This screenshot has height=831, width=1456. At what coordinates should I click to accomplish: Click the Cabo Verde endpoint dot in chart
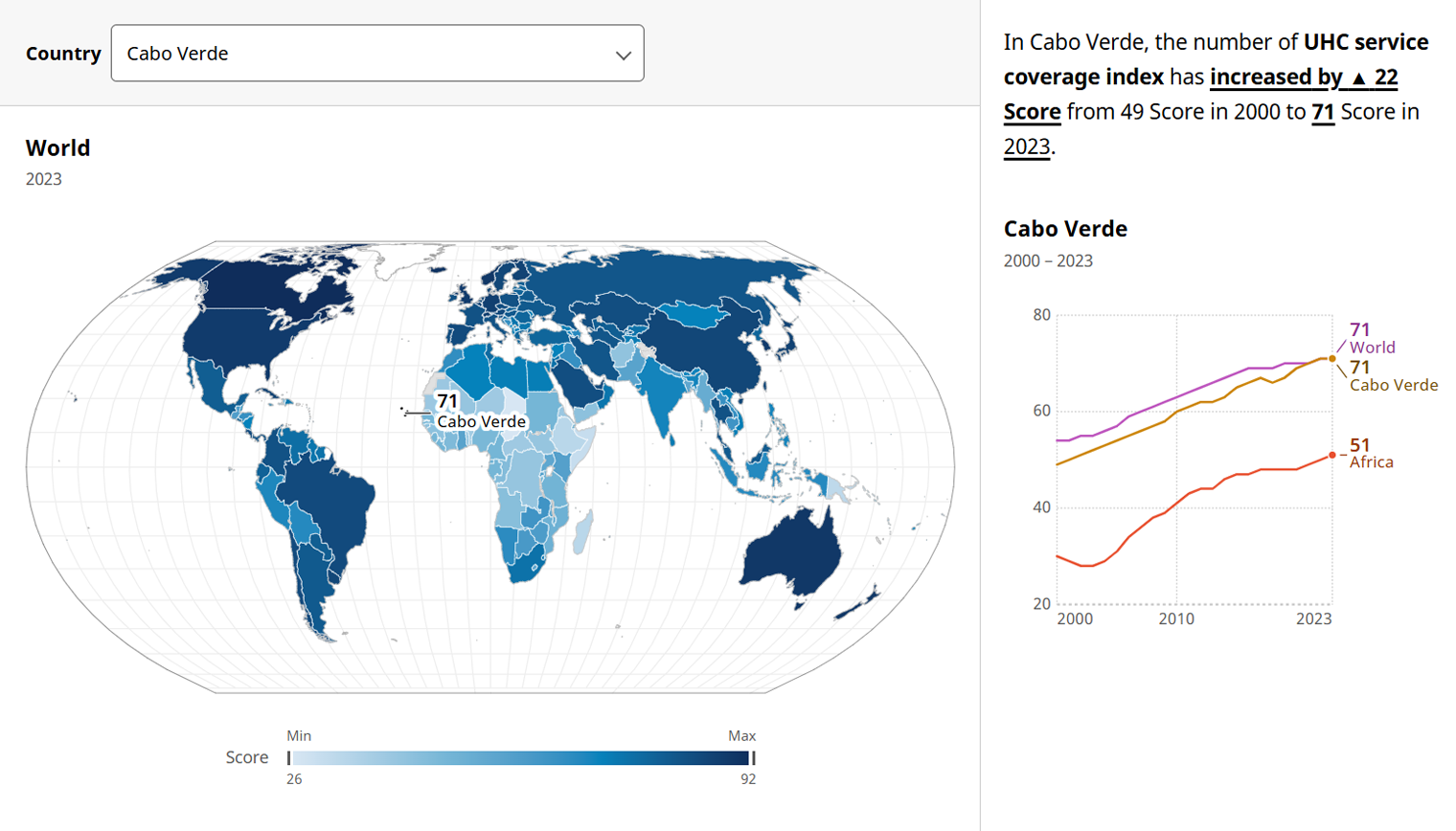pyautogui.click(x=1332, y=359)
